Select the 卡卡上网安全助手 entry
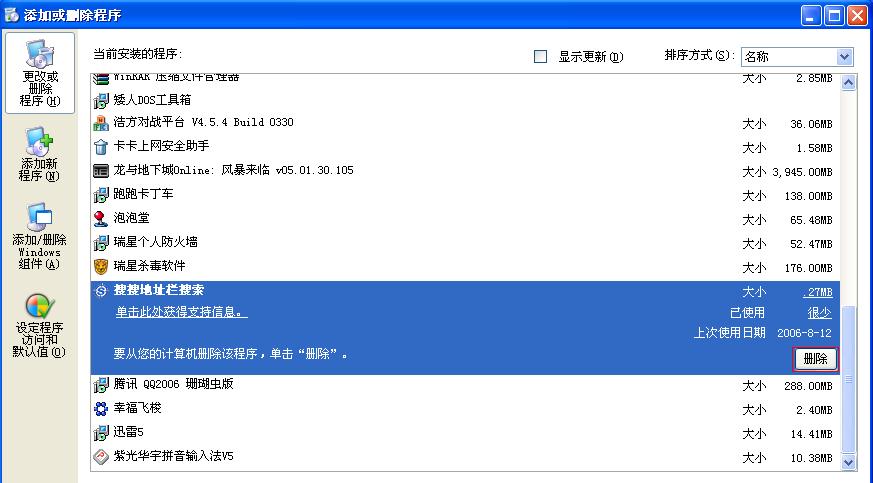 pyautogui.click(x=161, y=146)
